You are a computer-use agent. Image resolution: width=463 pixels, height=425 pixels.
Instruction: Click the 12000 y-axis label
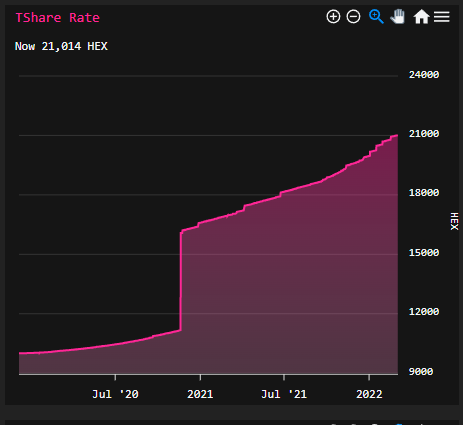coord(424,312)
